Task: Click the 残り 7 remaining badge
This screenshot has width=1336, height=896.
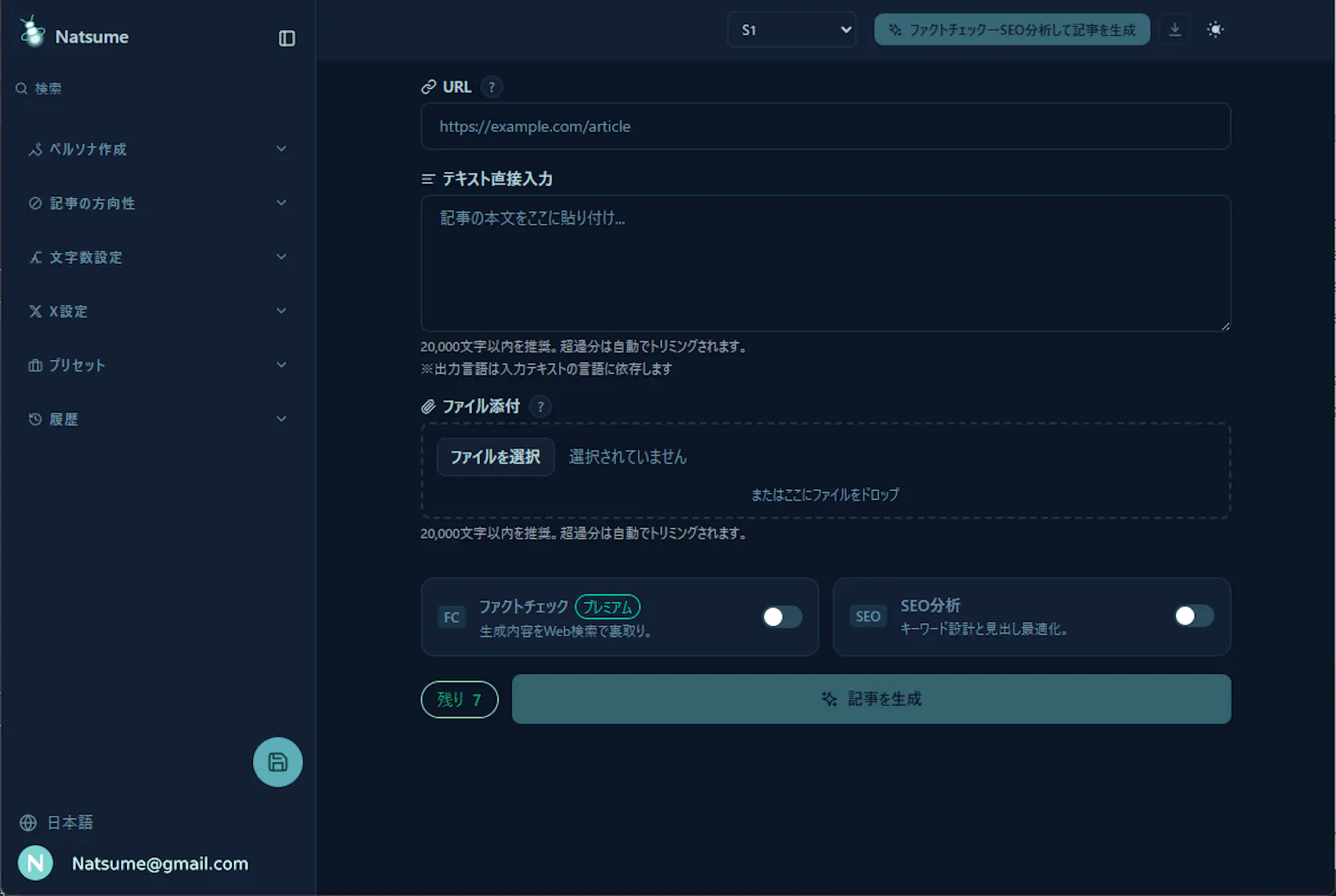Action: tap(459, 700)
